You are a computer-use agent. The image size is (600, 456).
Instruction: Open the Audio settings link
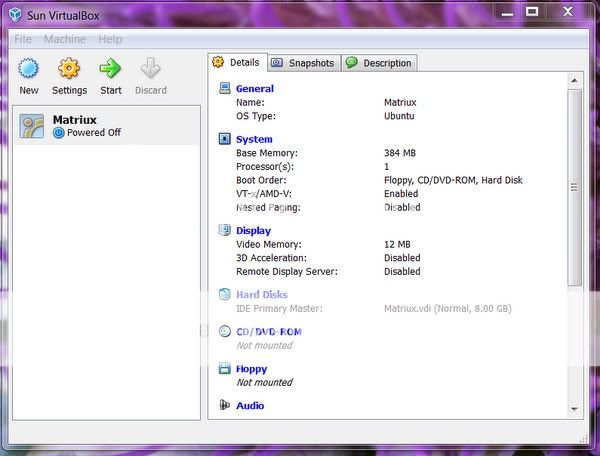click(250, 406)
